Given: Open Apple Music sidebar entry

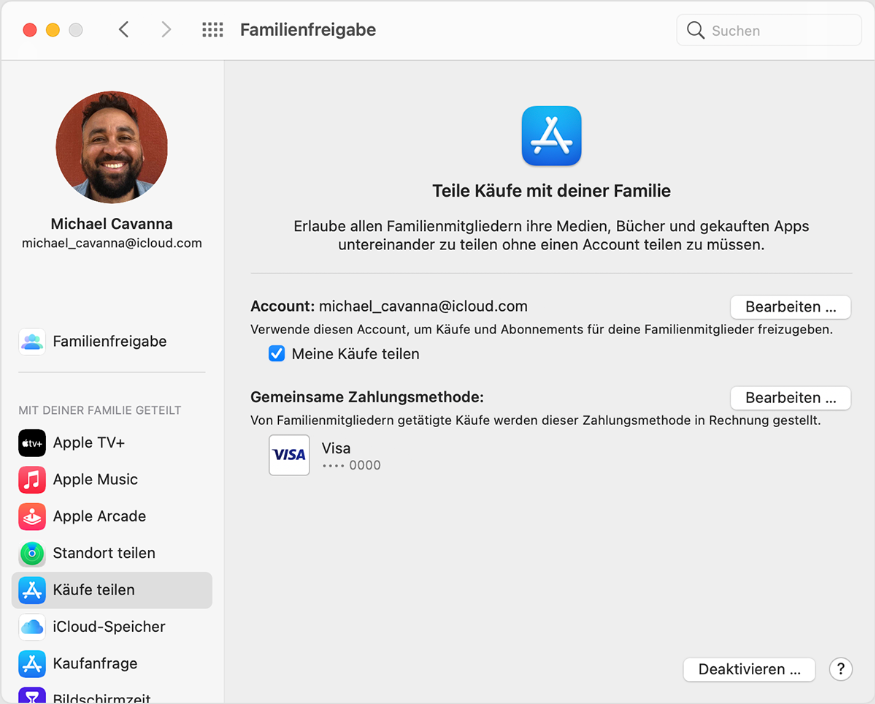Looking at the screenshot, I should point(112,480).
